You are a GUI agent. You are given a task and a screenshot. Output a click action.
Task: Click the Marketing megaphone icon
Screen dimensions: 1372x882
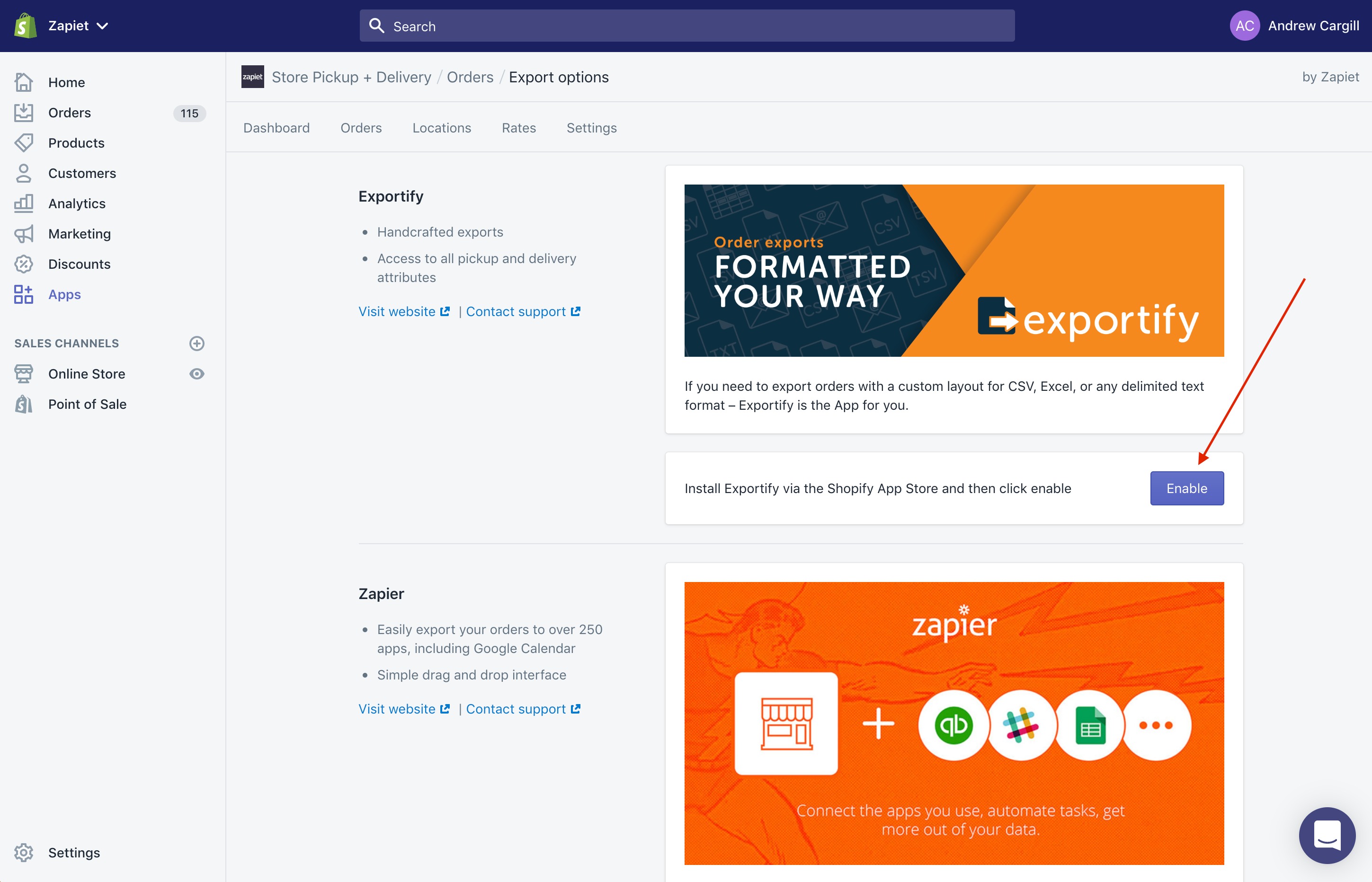24,234
